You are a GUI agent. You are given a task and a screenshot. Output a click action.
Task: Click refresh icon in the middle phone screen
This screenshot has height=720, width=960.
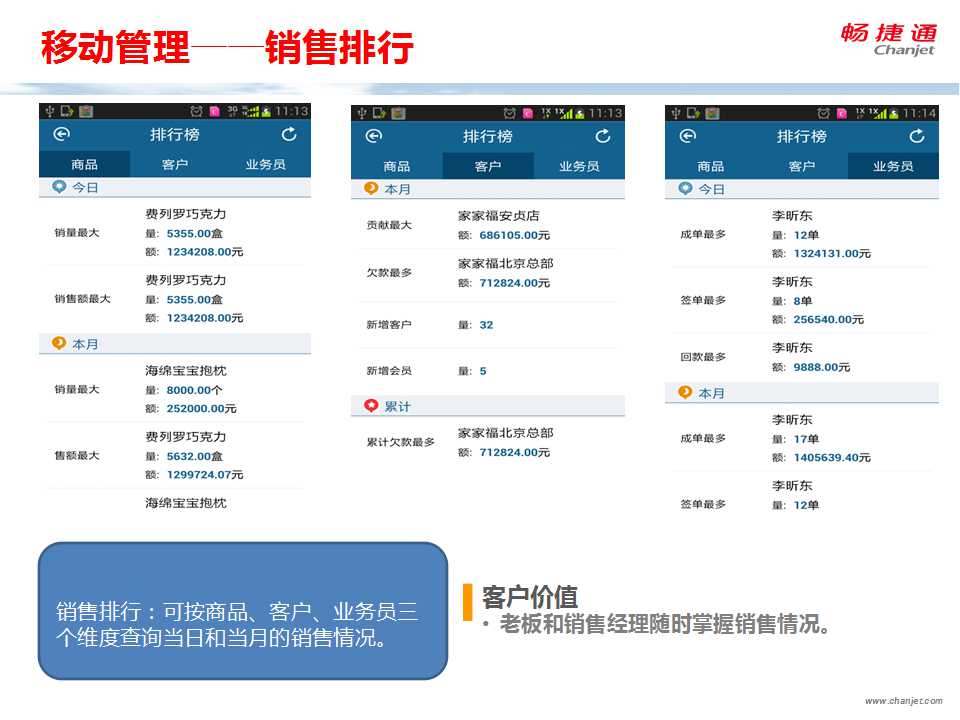(x=603, y=136)
